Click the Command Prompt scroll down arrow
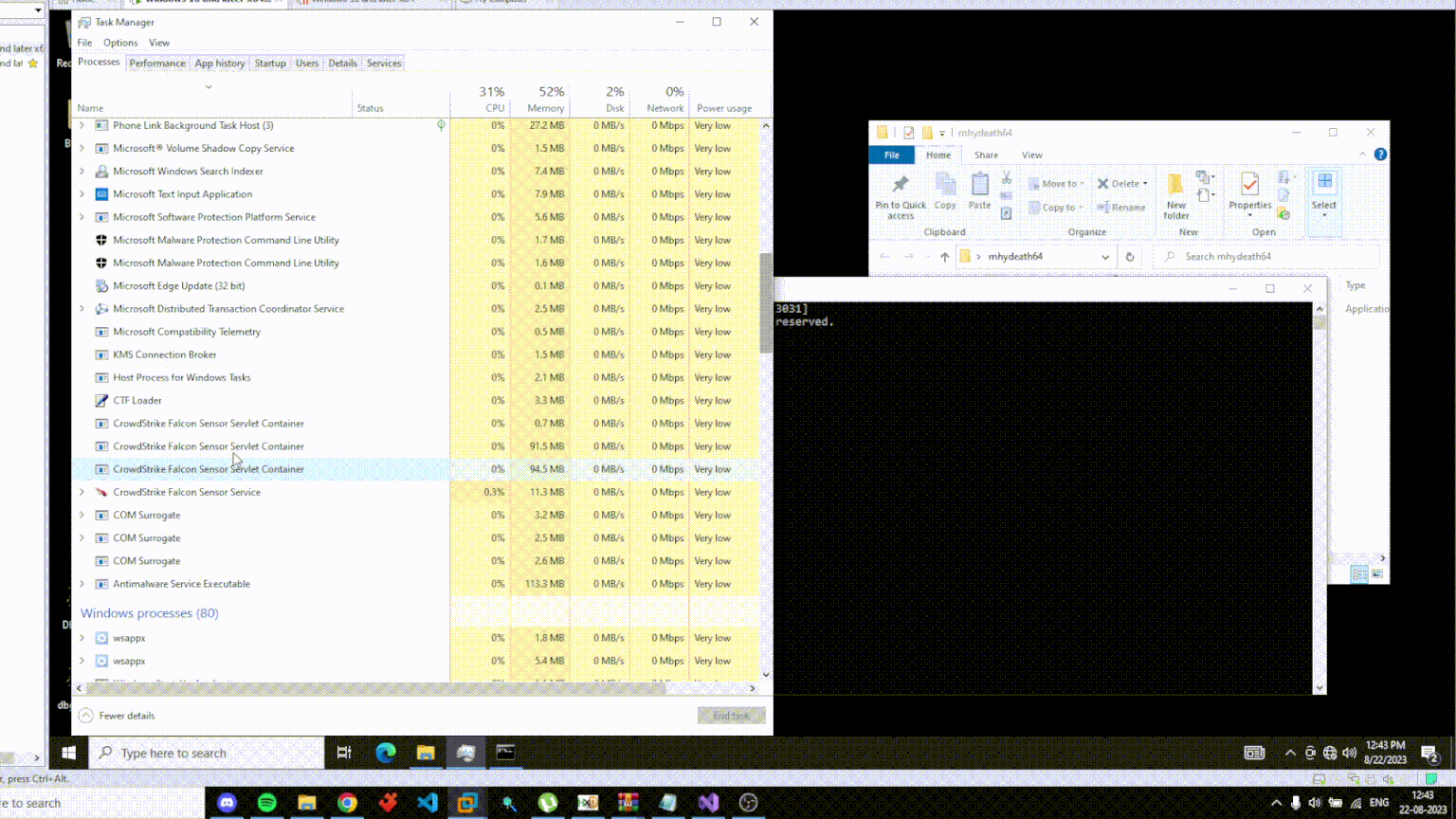The width and height of the screenshot is (1456, 819). point(1319,688)
